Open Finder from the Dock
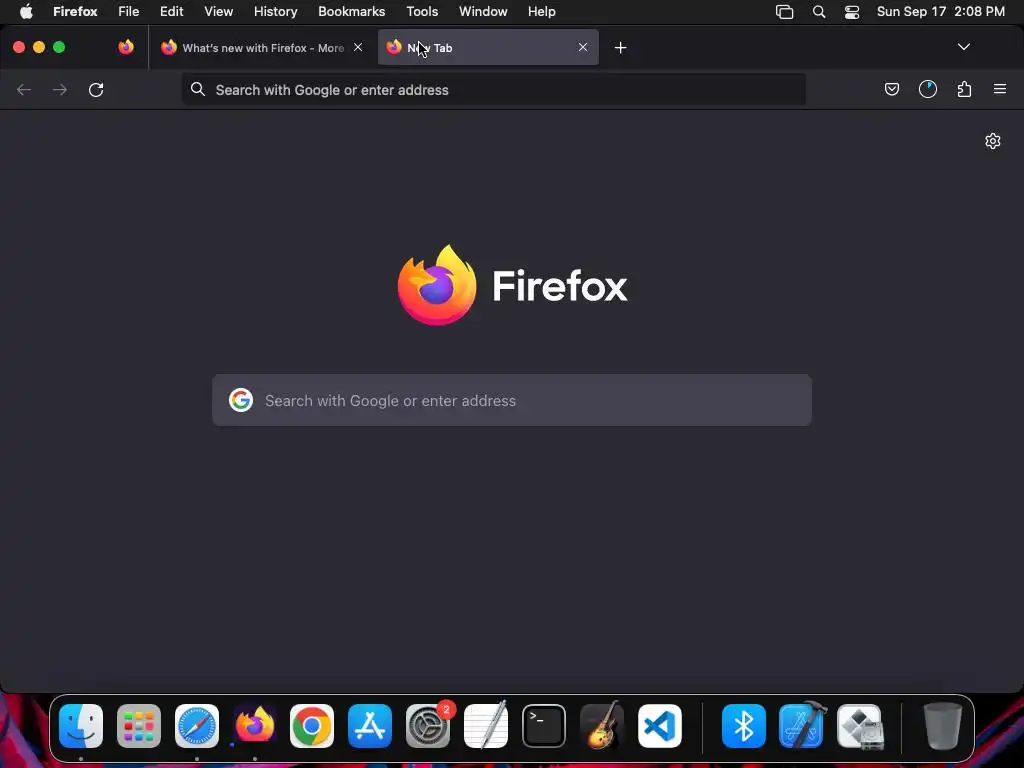Viewport: 1024px width, 768px height. (81, 726)
